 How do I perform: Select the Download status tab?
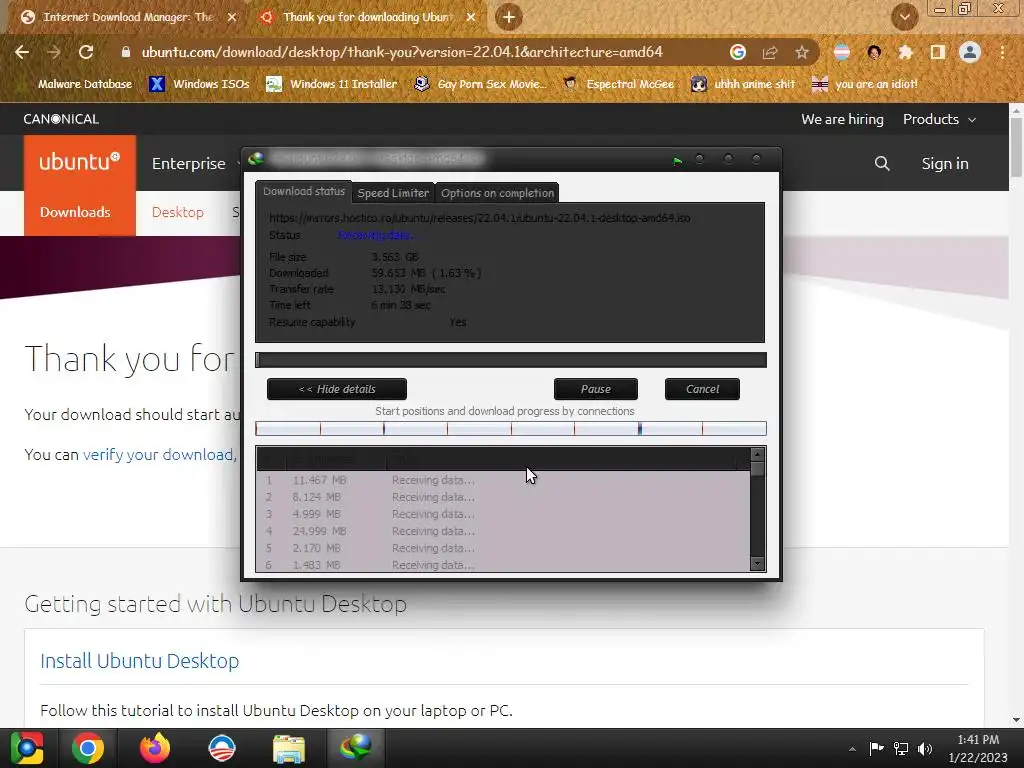(x=304, y=191)
